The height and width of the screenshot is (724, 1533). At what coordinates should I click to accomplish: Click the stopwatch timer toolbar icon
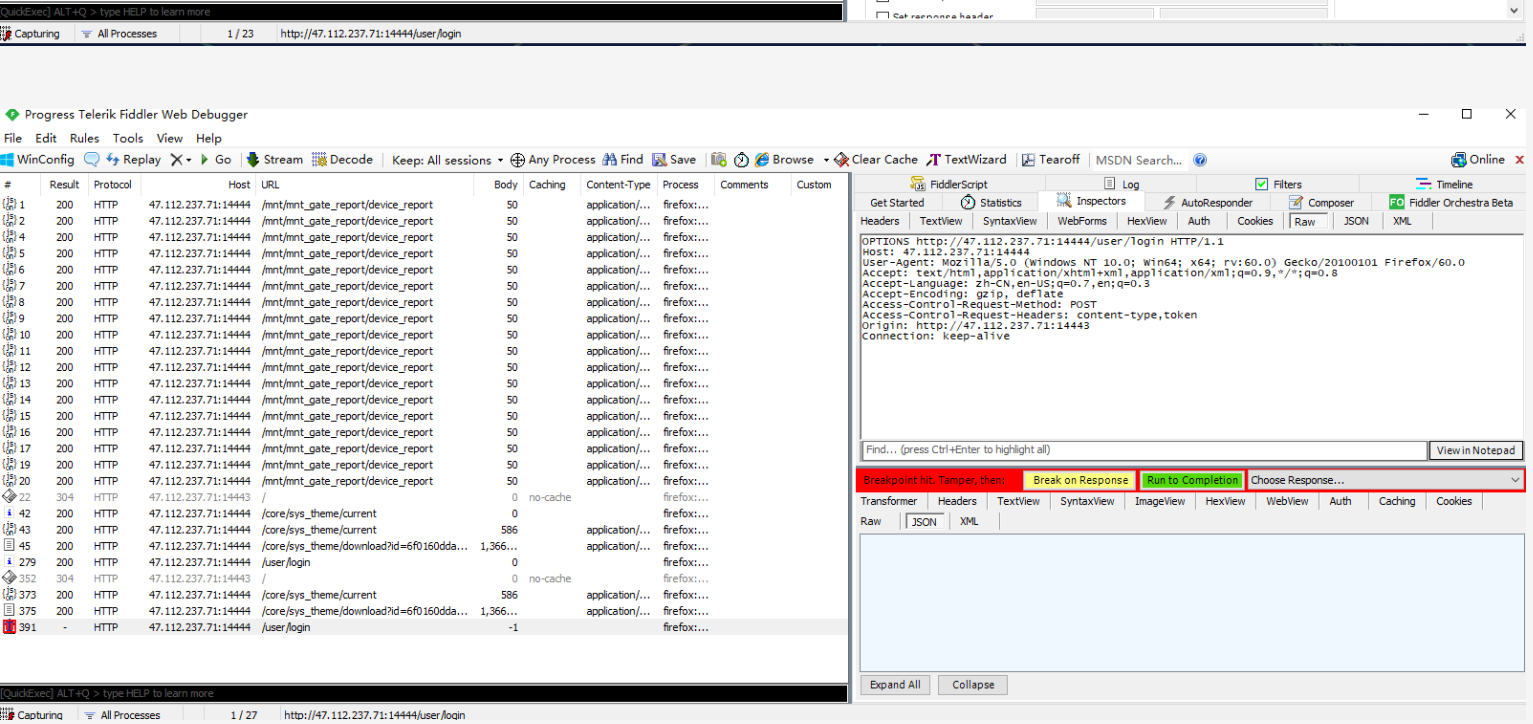pos(741,160)
